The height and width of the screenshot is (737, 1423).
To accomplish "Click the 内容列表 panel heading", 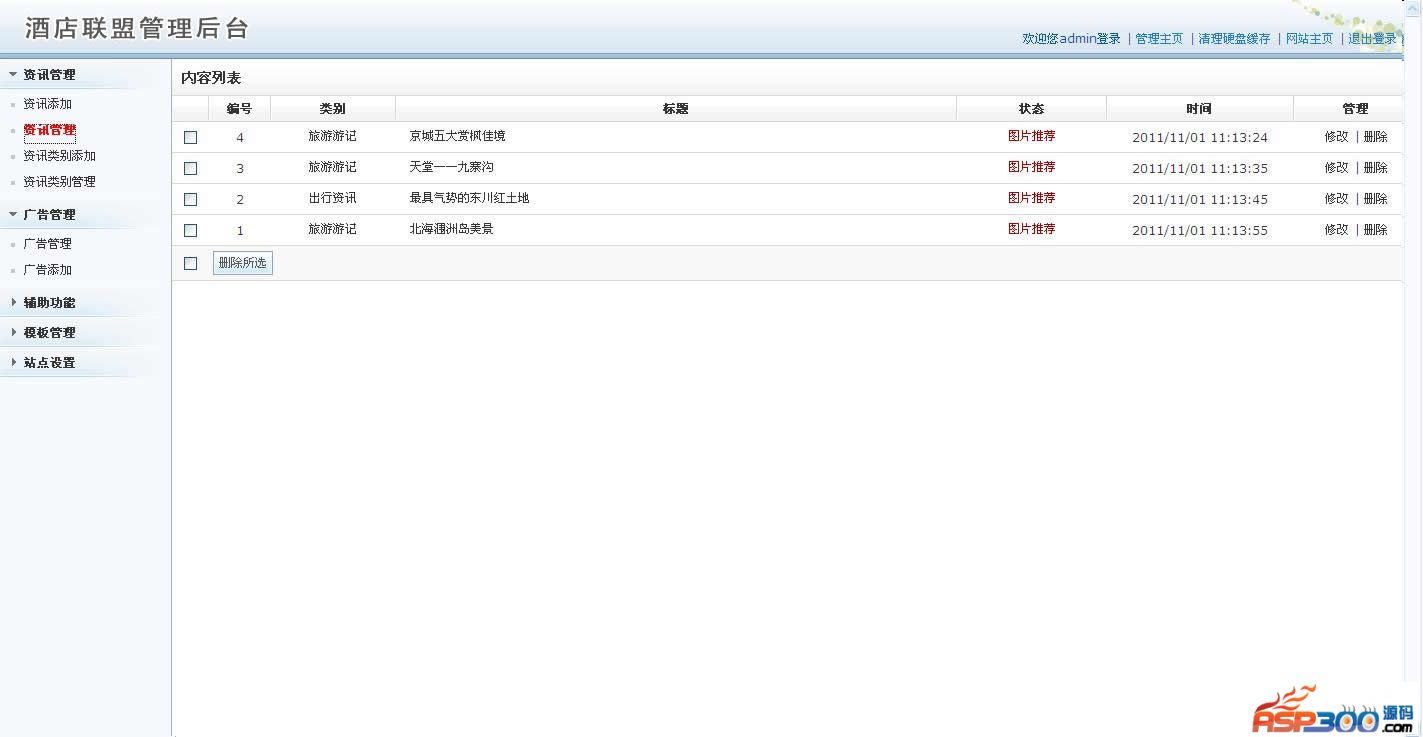I will 211,78.
